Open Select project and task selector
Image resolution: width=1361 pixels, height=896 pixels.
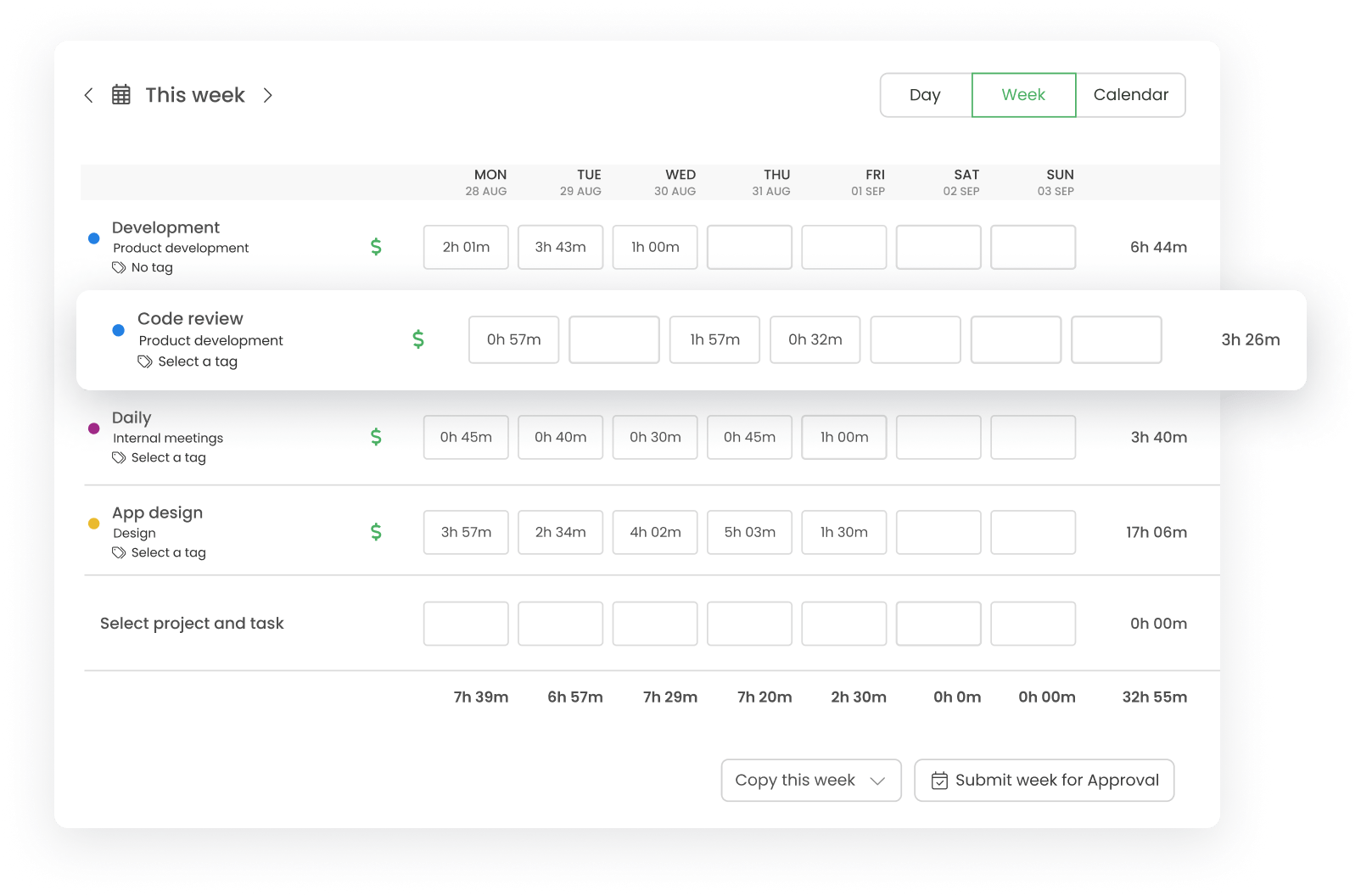click(x=192, y=624)
